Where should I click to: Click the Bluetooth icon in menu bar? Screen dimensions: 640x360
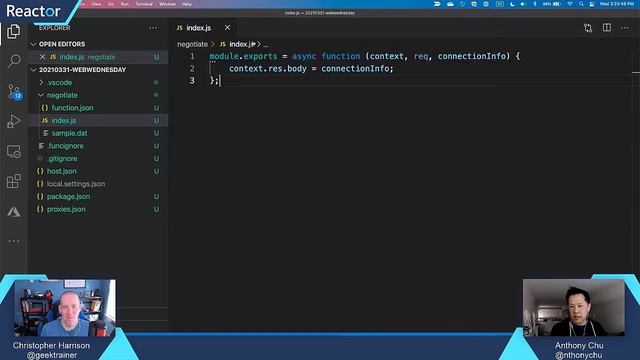[x=534, y=4]
